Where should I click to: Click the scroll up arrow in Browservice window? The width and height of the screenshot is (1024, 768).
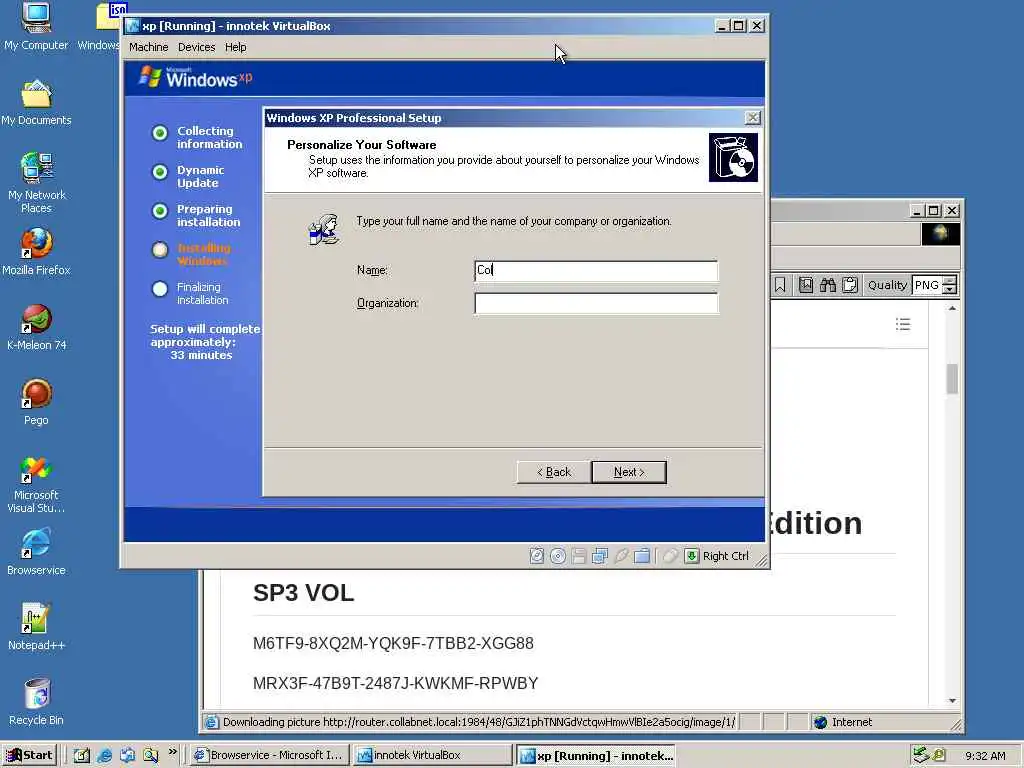[952, 308]
